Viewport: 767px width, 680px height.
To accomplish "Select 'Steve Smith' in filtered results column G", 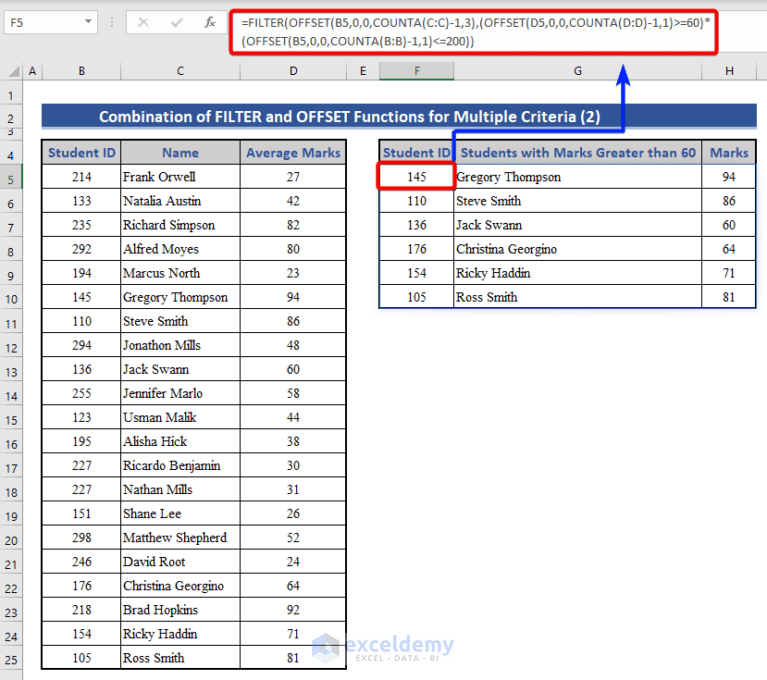I will point(578,201).
